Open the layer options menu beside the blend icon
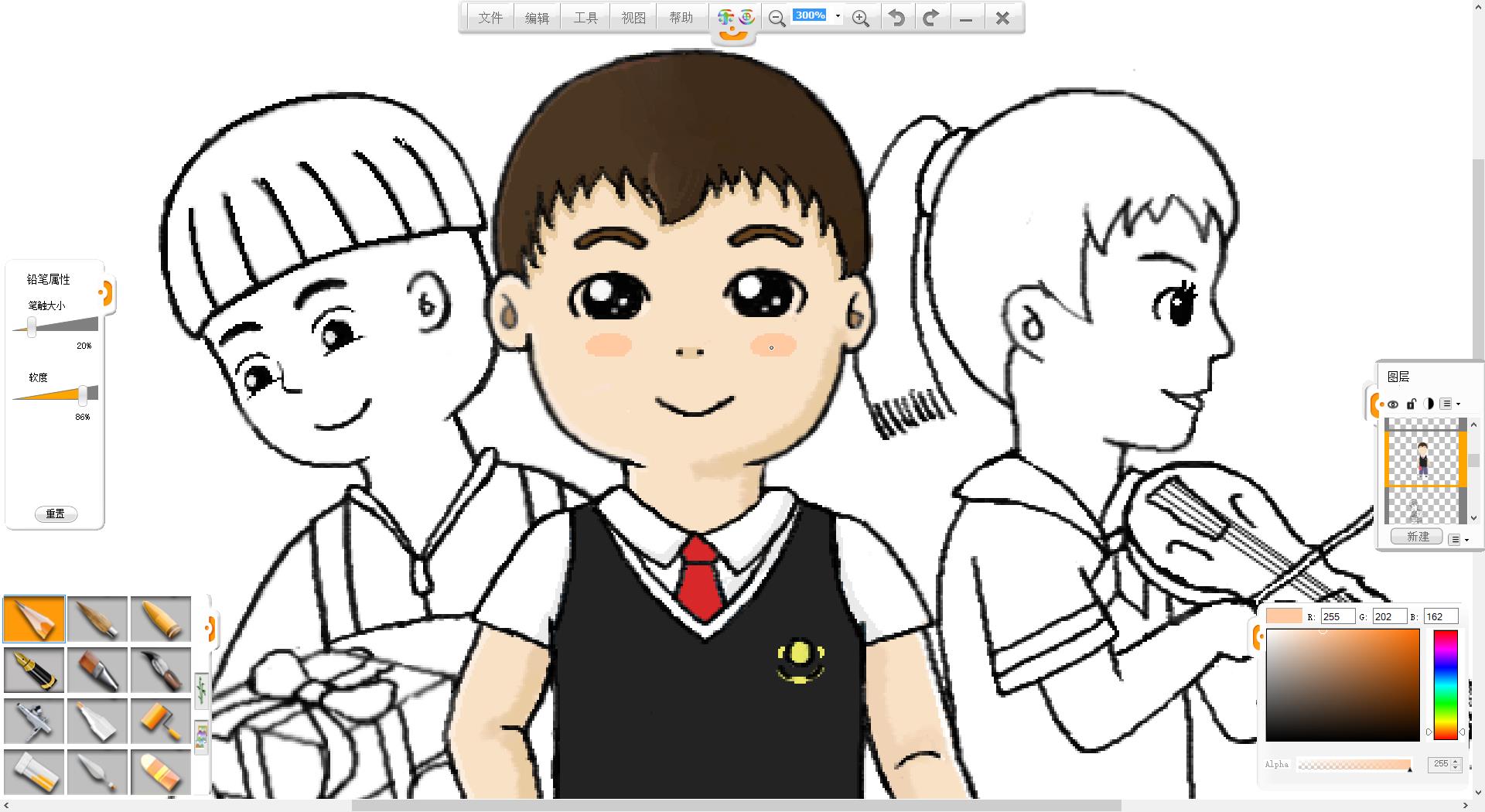 (x=1449, y=404)
